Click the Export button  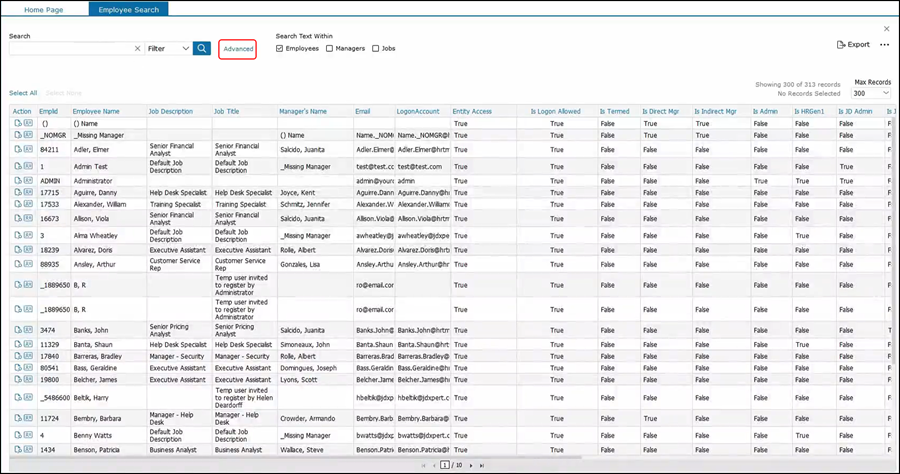[853, 45]
